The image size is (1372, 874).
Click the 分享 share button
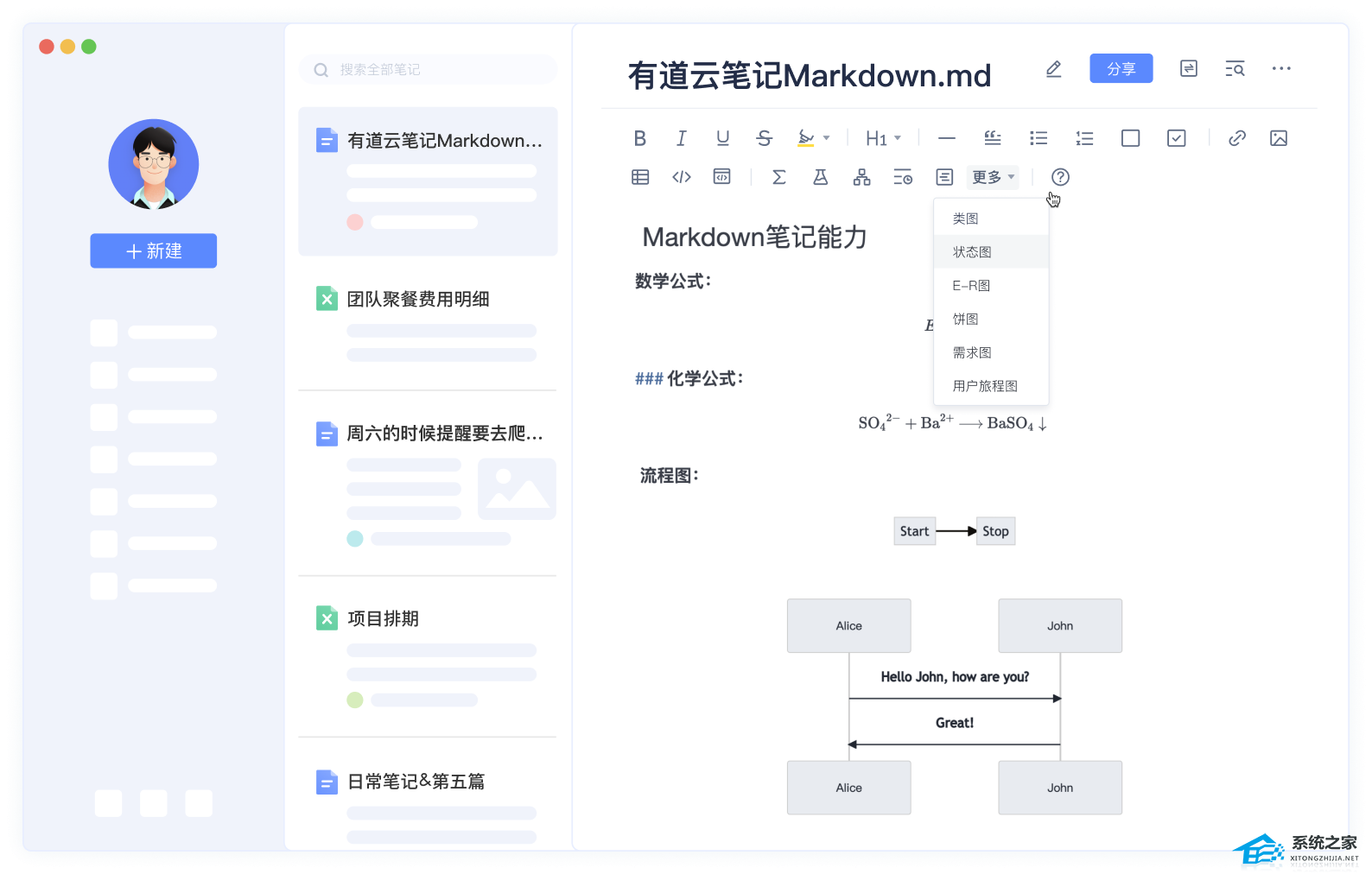pos(1121,68)
